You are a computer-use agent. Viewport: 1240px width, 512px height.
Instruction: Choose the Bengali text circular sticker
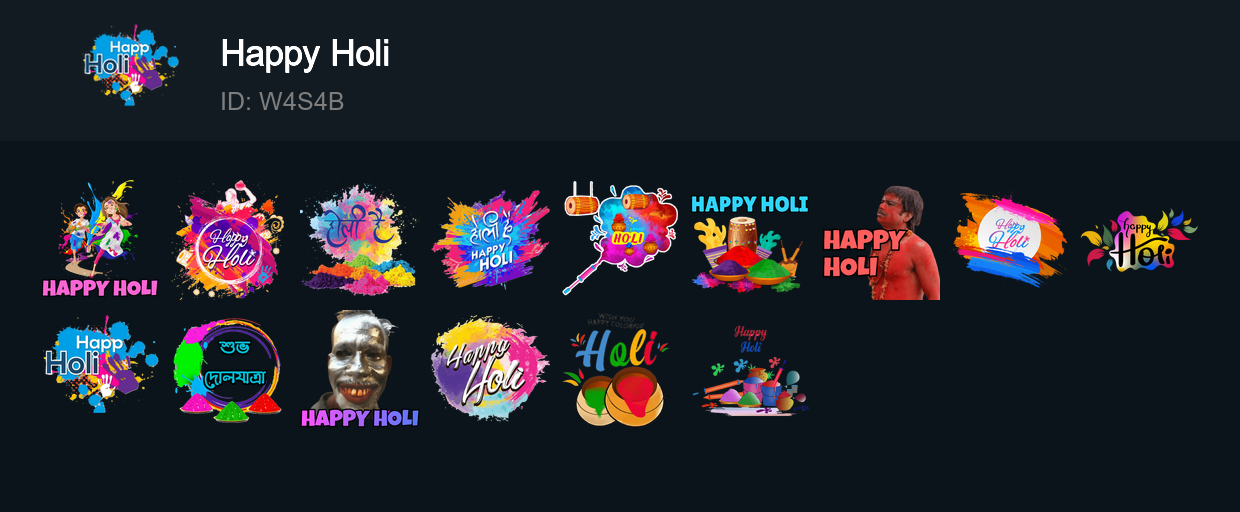pos(230,370)
